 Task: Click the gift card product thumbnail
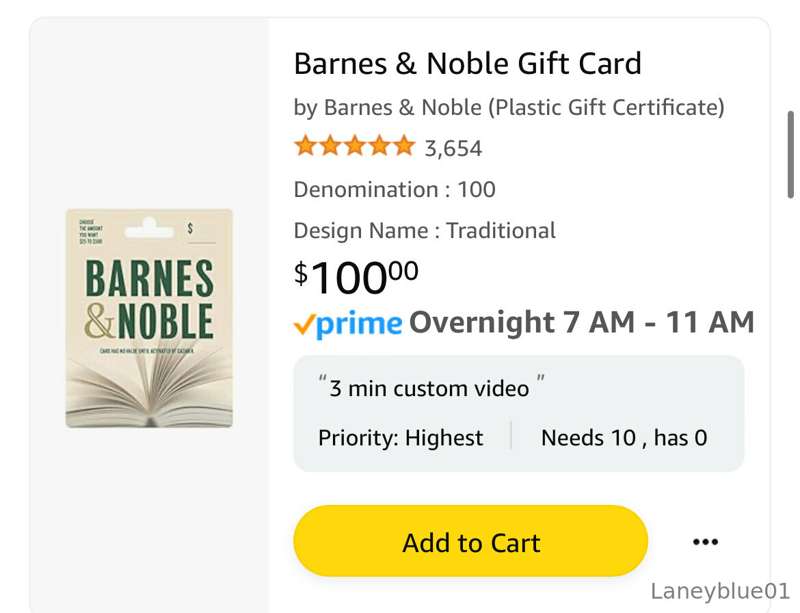click(x=149, y=318)
